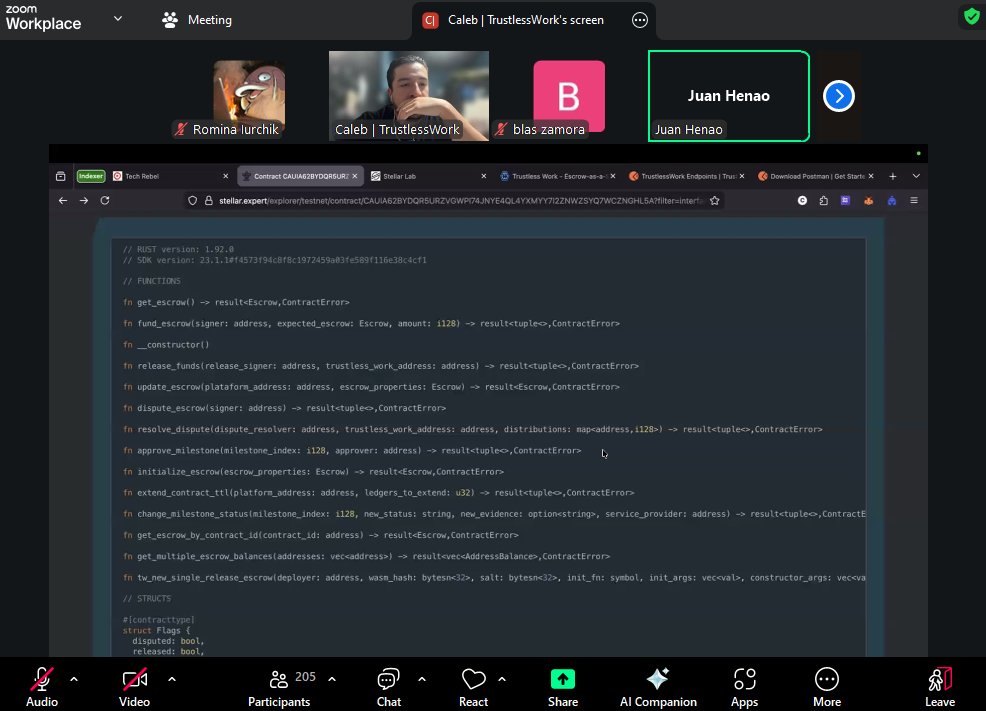986x711 pixels.
Task: Click the extend_contract_ttl function line
Action: click(x=379, y=492)
